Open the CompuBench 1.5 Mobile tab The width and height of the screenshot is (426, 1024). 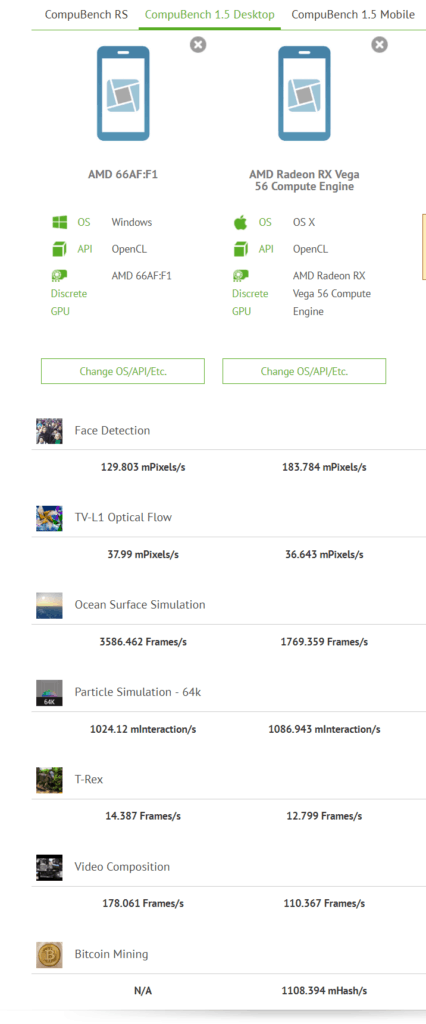pos(353,14)
